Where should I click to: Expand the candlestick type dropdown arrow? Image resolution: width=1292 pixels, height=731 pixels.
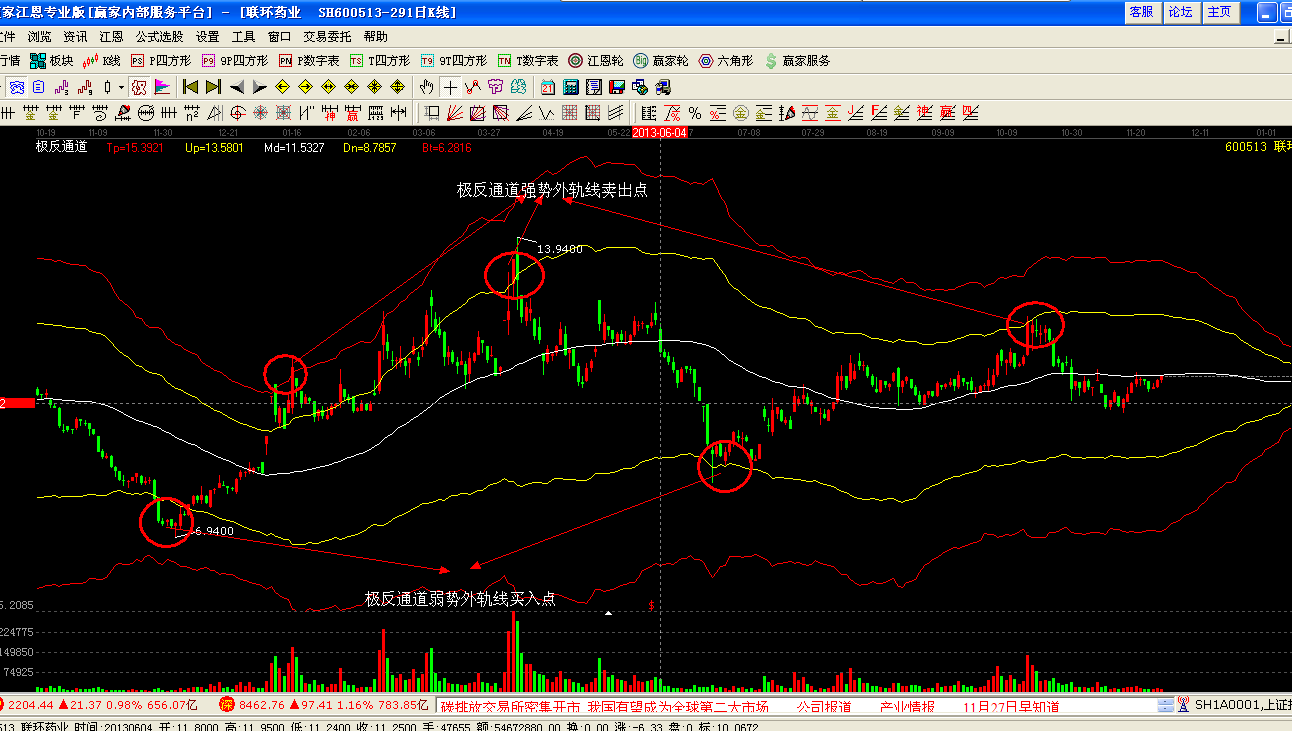(x=121, y=87)
